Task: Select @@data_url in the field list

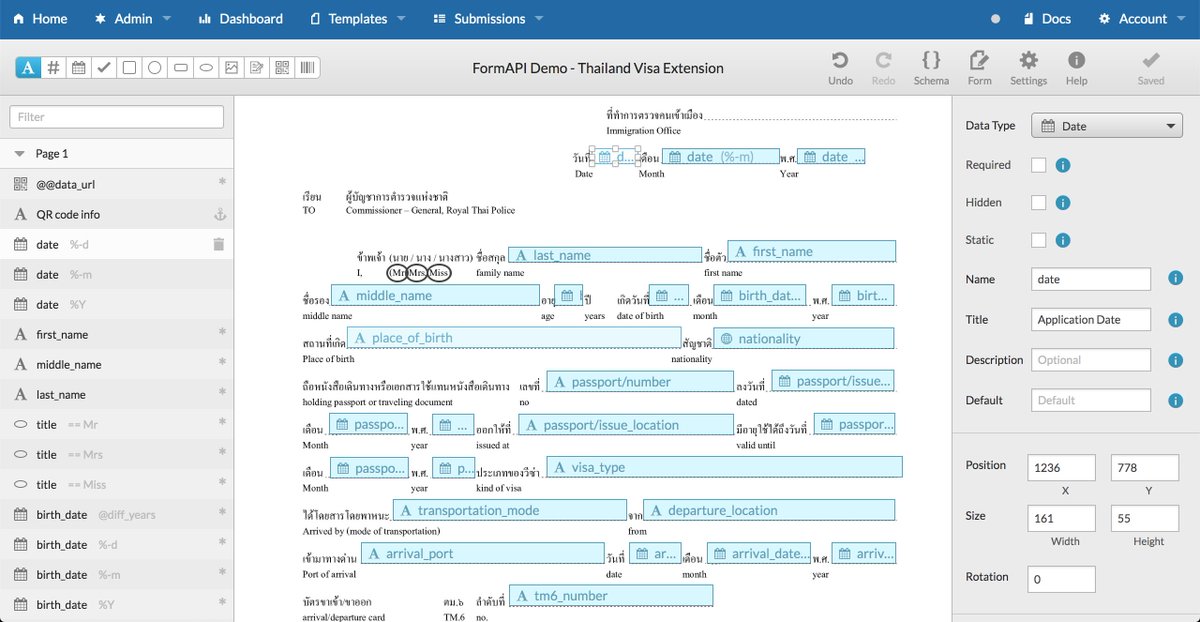Action: pyautogui.click(x=116, y=184)
